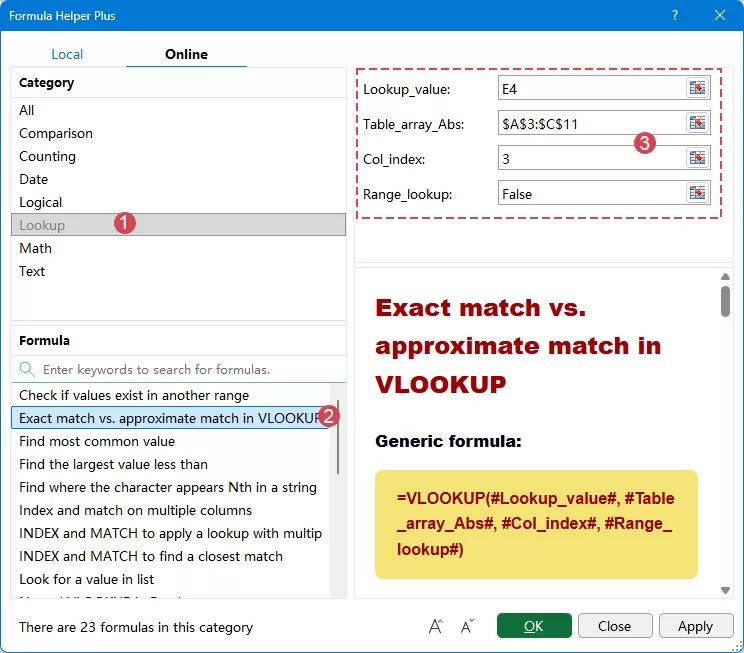Viewport: 744px width, 653px height.
Task: Choose 'Find most common value' formula
Action: point(97,441)
